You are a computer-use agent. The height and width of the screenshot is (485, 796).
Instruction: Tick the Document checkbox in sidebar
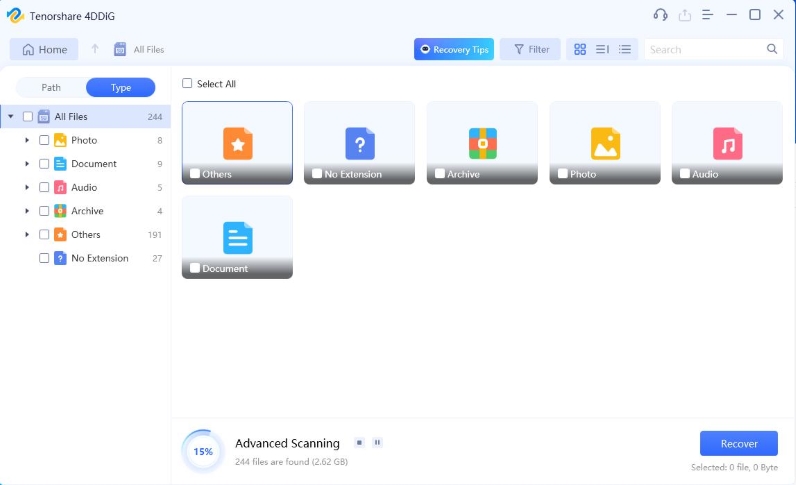point(44,164)
